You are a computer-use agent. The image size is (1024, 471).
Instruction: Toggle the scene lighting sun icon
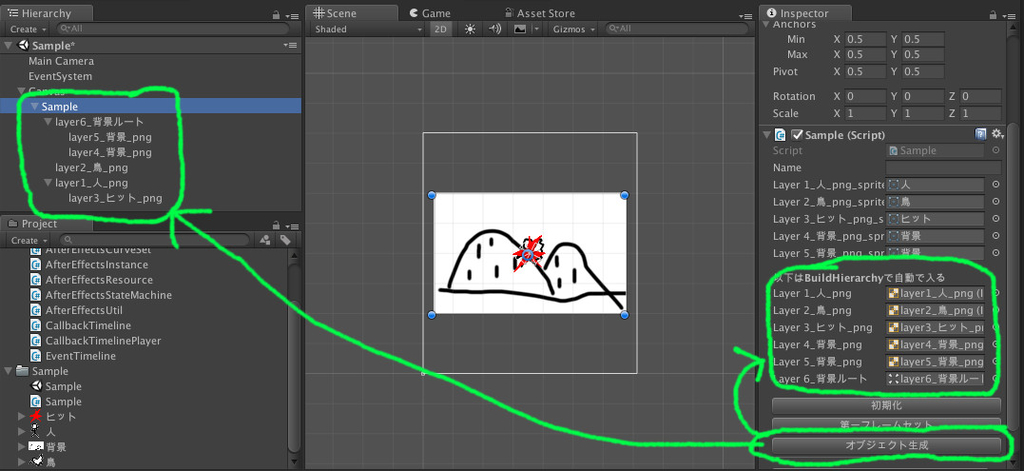point(470,29)
